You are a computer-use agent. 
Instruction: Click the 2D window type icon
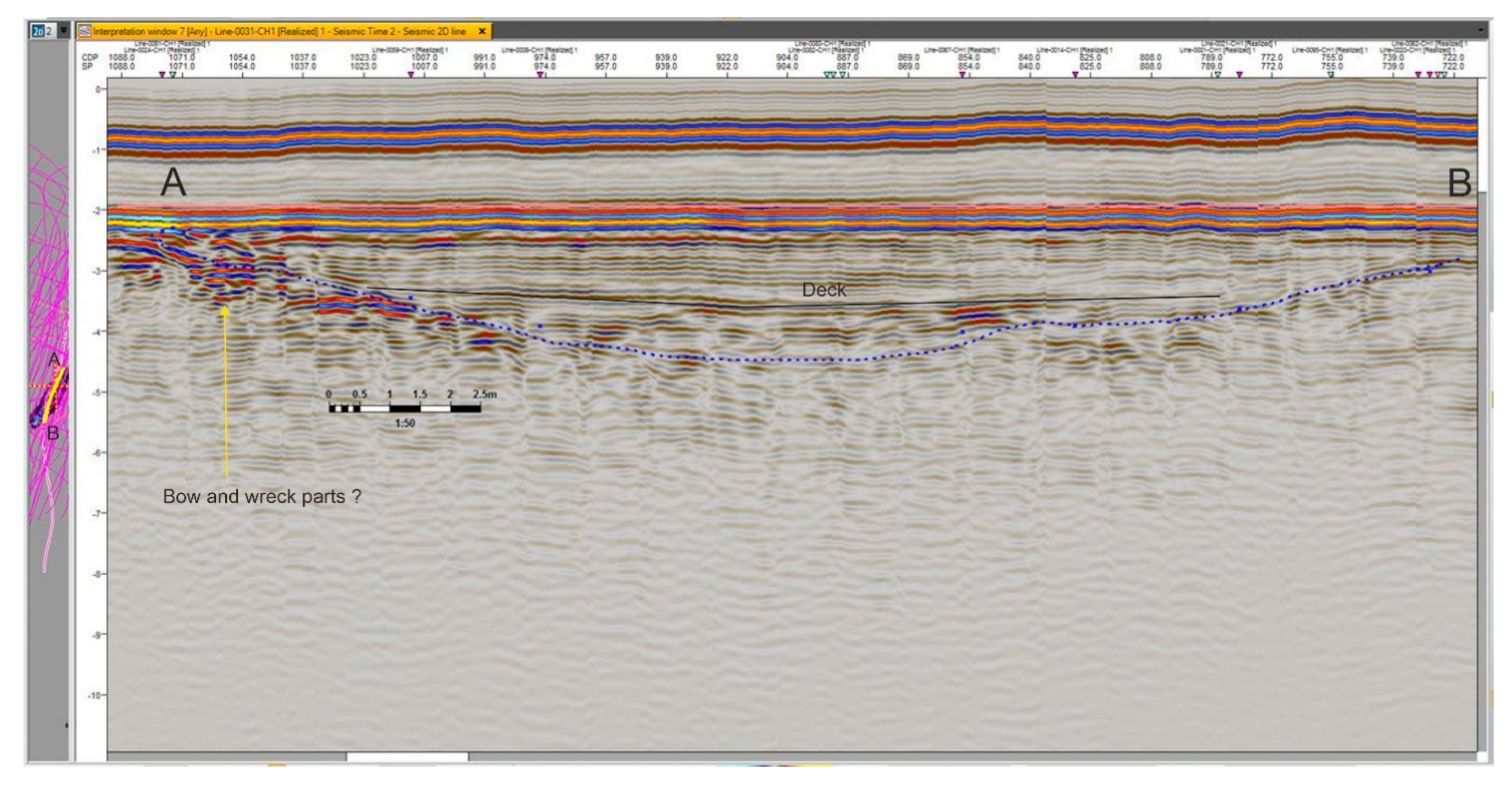coord(37,31)
